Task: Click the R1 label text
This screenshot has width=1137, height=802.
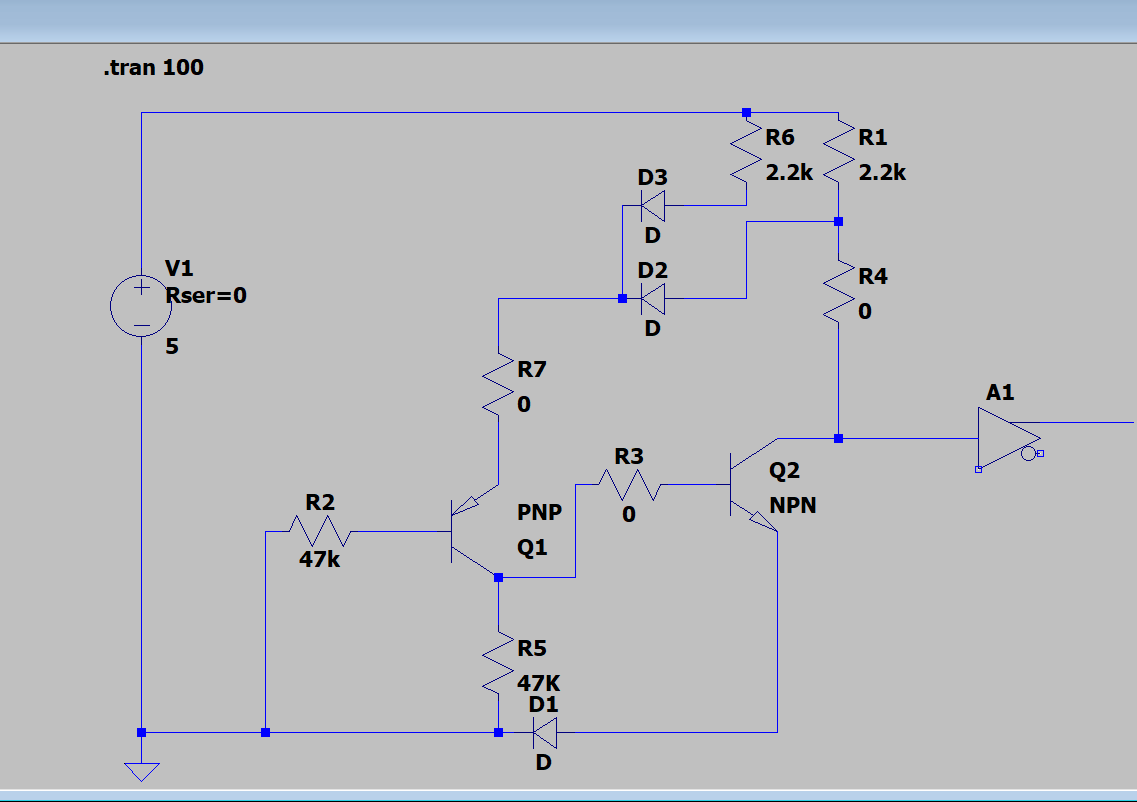Action: pos(872,137)
